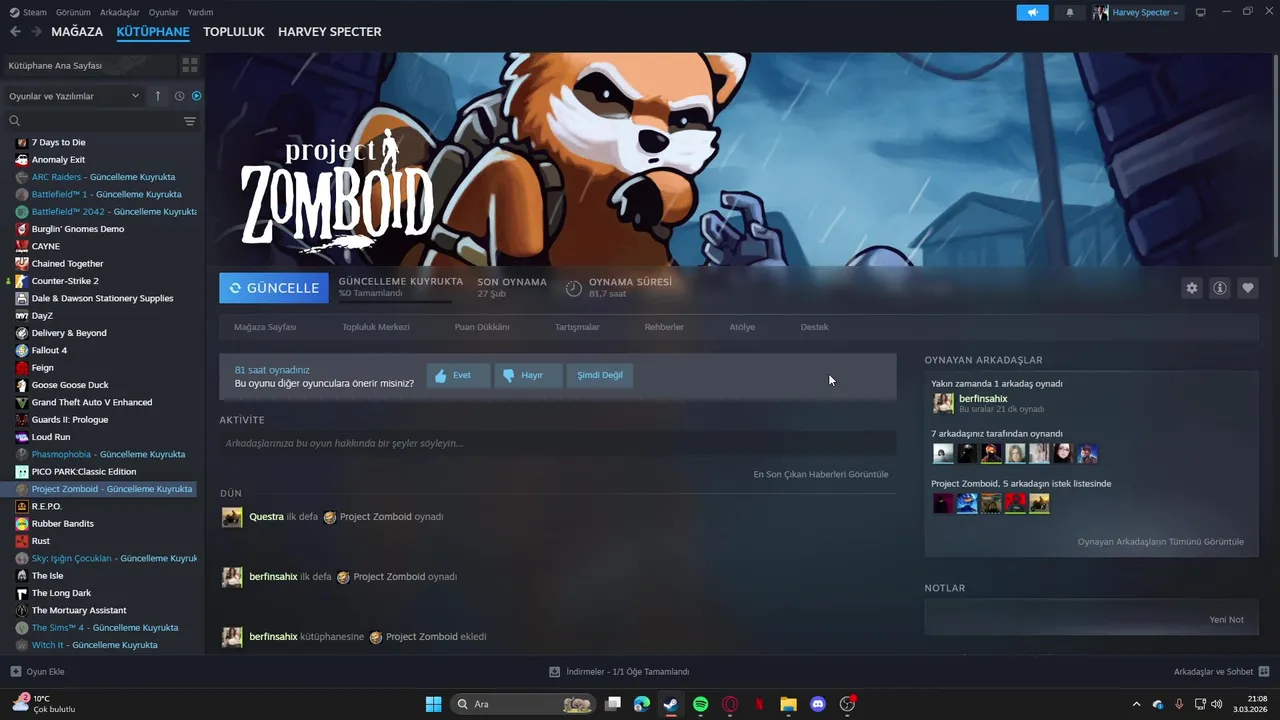
Task: Click berfinsahix name in Oynayan Arkadaşlar panel
Action: coord(983,399)
